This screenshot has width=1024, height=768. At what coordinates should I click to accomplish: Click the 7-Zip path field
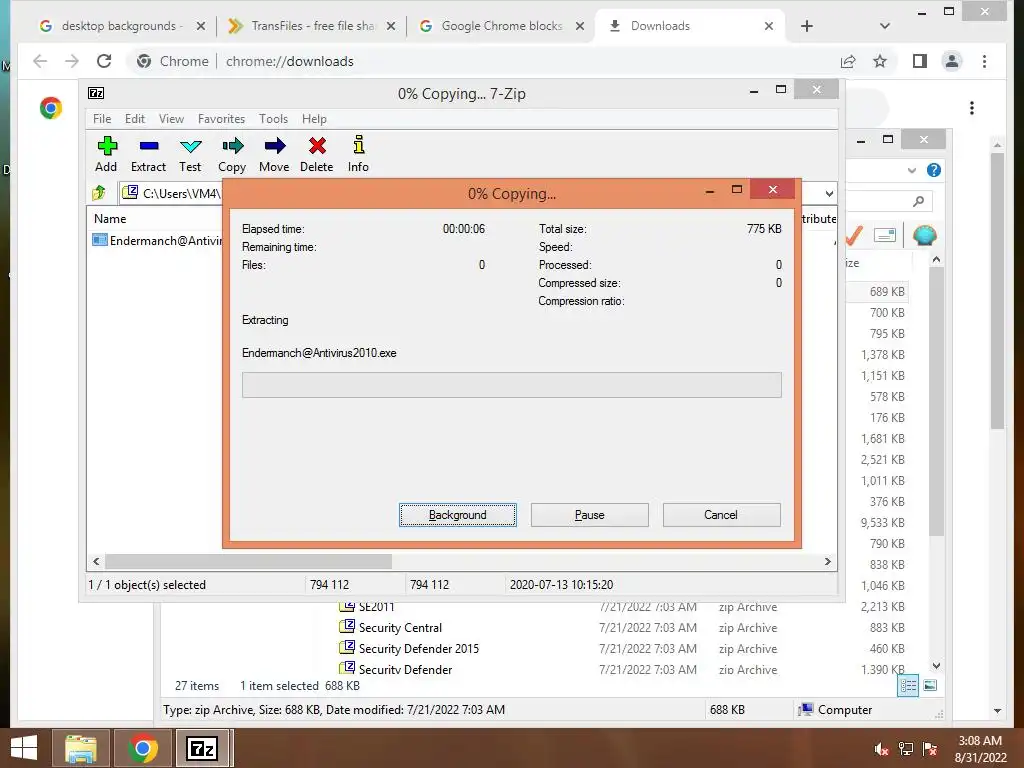(173, 193)
